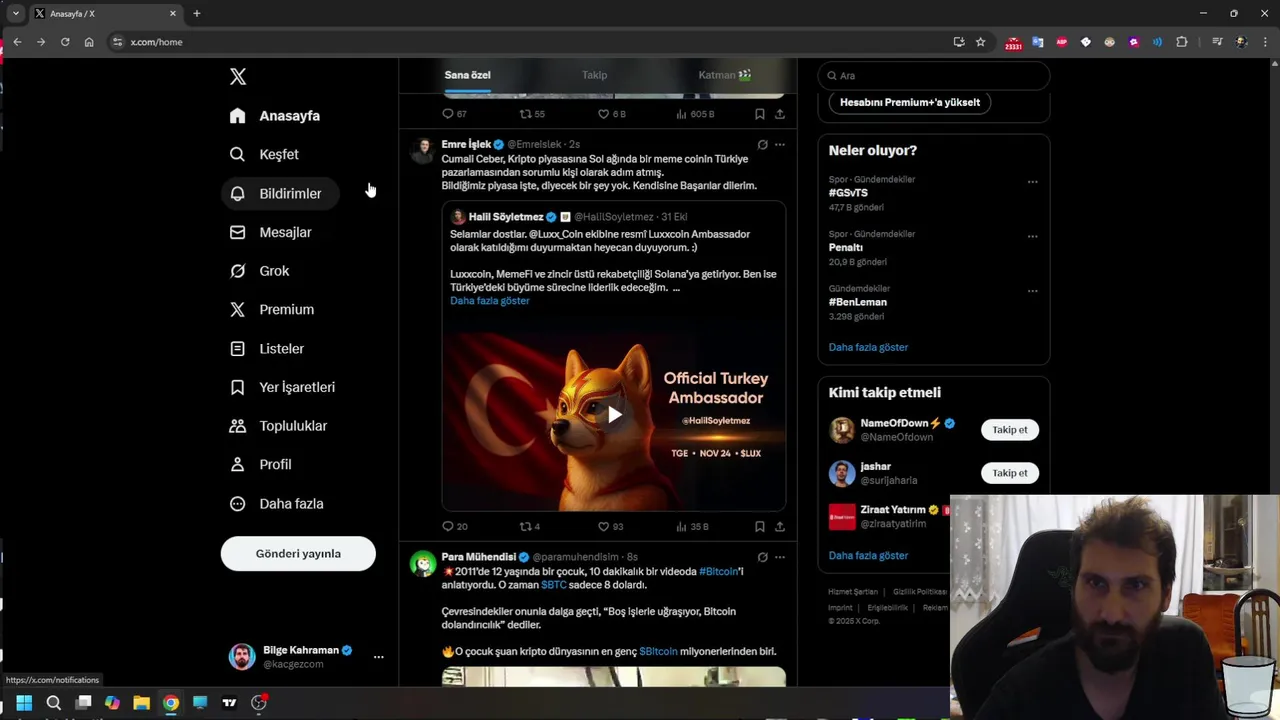This screenshot has height=720, width=1280.
Task: Open #Bitcoin hashtag link in post
Action: [718, 571]
